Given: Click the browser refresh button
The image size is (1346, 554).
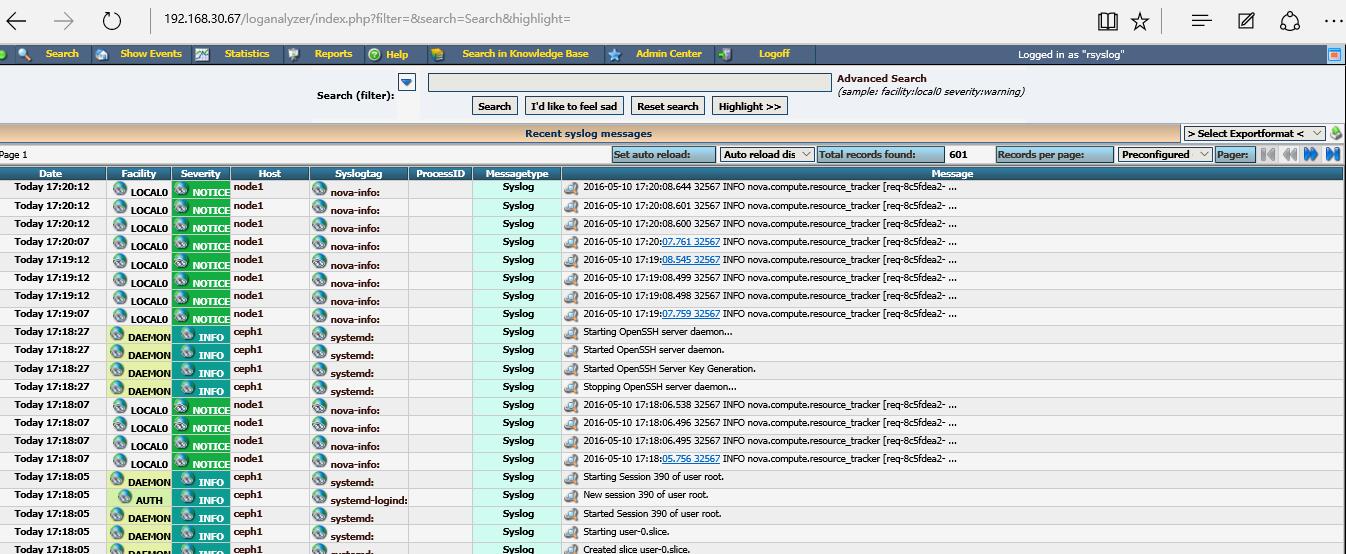Looking at the screenshot, I should (x=112, y=20).
